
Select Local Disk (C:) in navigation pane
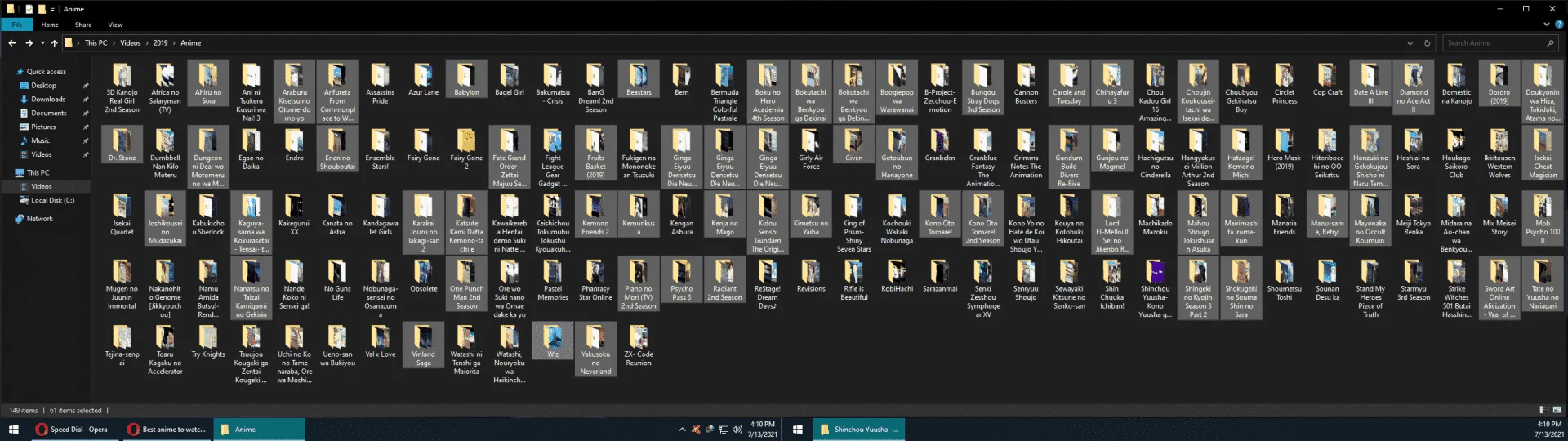(52, 200)
